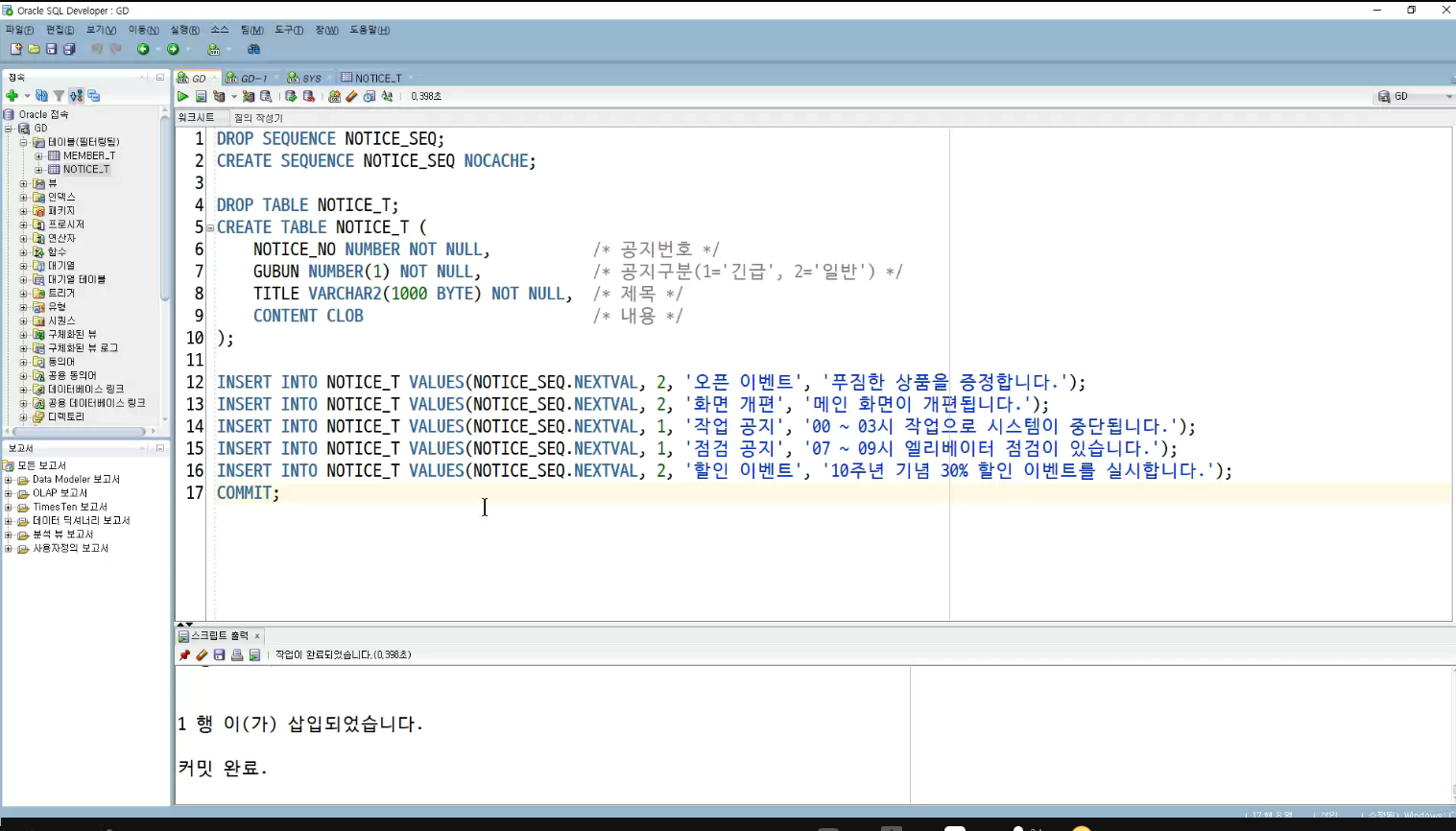Click the green Back arrow in the main toolbar
The height and width of the screenshot is (831, 1456).
pyautogui.click(x=143, y=49)
